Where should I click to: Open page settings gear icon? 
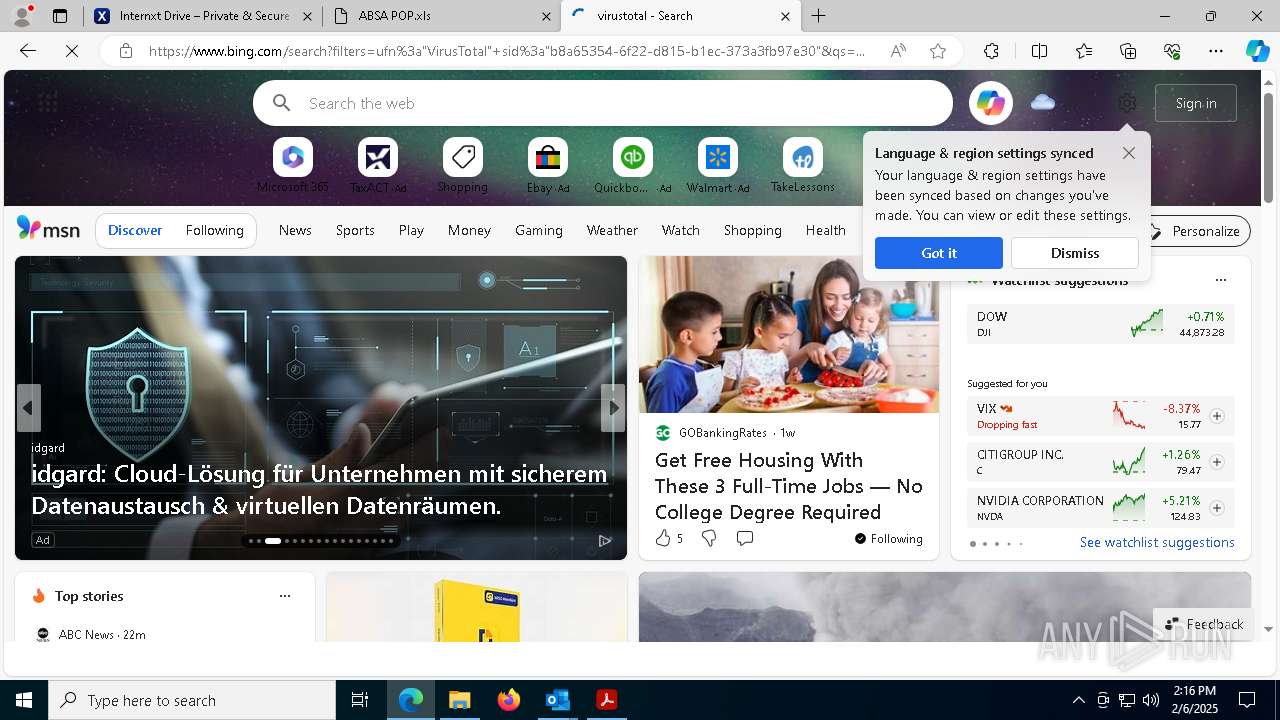click(x=1127, y=103)
